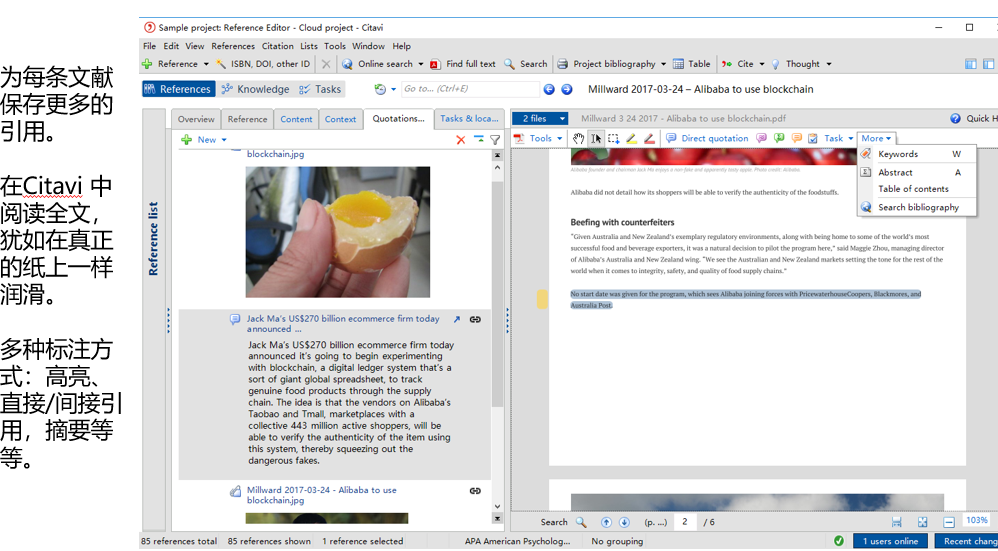Open the Citation menu
998x551 pixels.
click(278, 46)
